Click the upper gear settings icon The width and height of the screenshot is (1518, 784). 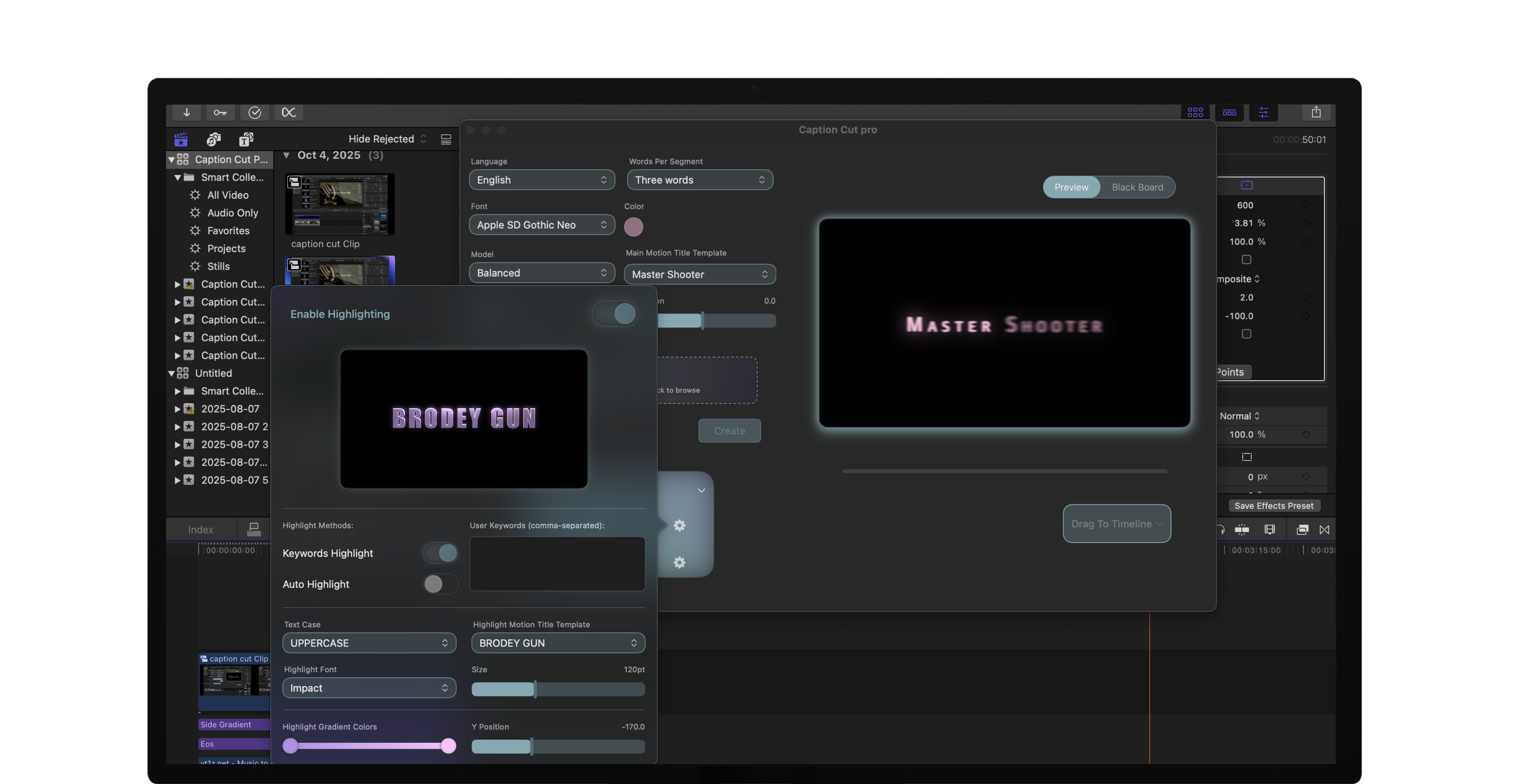point(679,525)
